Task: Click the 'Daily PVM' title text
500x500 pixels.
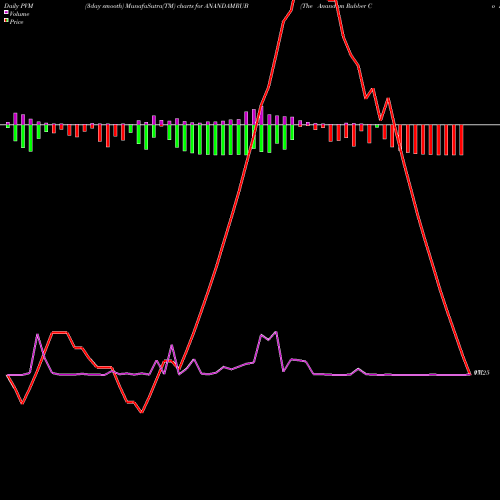Action: pos(19,6)
